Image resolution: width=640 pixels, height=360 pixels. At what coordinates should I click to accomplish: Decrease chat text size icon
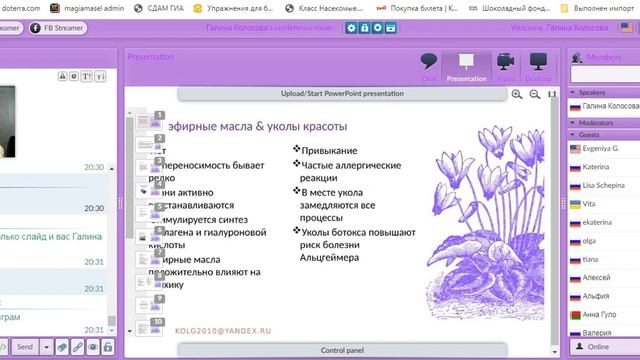(x=100, y=76)
